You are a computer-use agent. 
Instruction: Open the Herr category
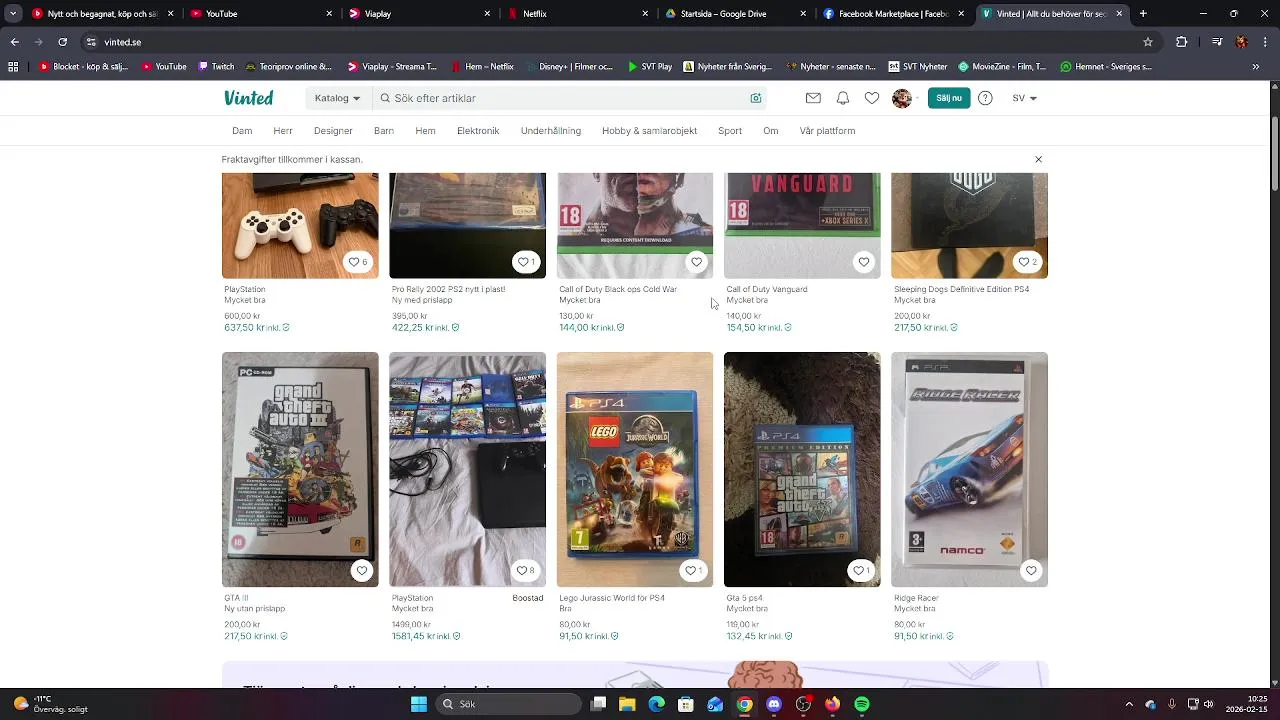[x=283, y=131]
